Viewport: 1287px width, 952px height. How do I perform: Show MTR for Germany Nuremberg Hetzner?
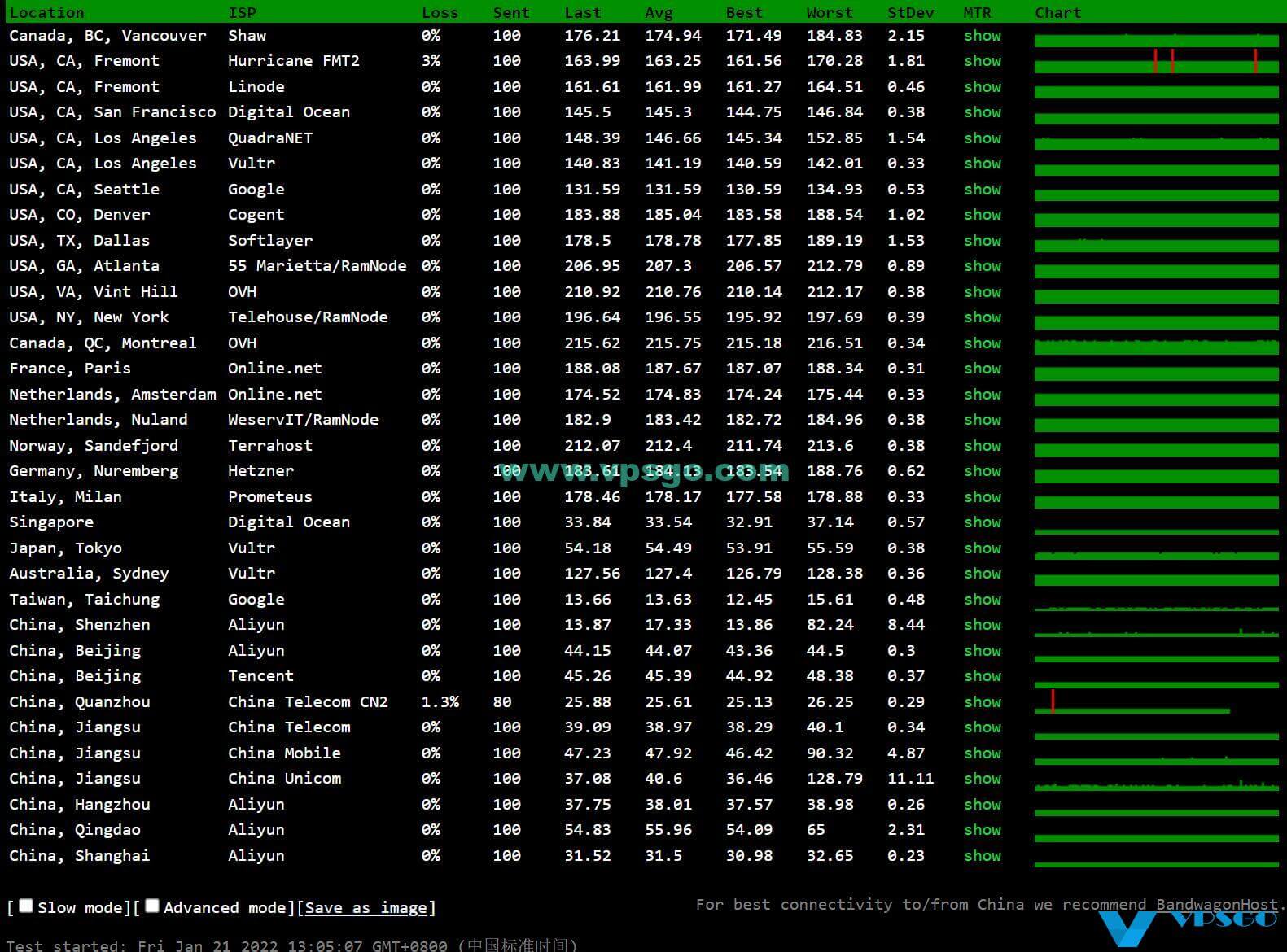(983, 471)
